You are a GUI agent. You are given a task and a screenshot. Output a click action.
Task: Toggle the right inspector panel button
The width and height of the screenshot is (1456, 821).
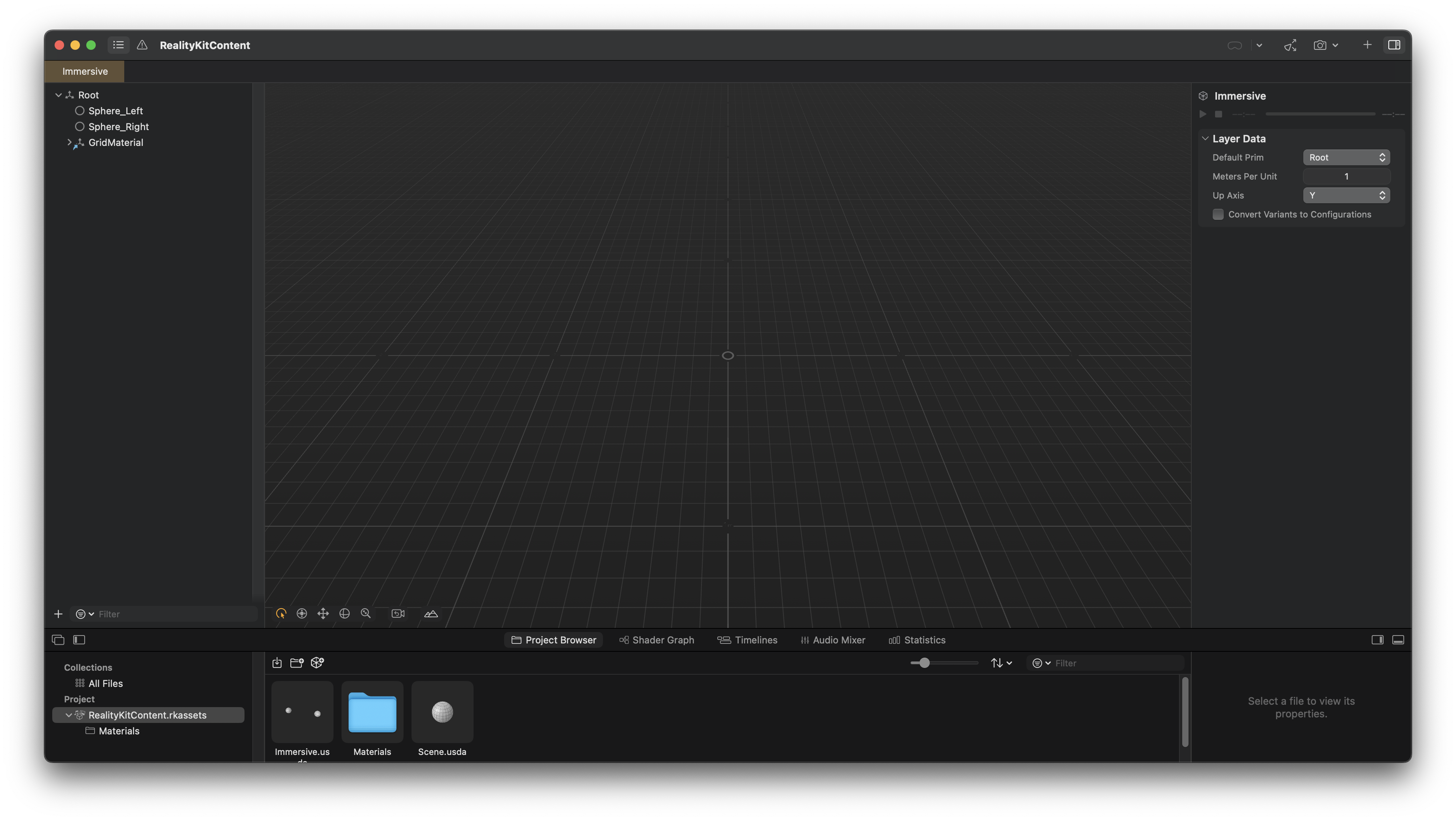coord(1394,45)
